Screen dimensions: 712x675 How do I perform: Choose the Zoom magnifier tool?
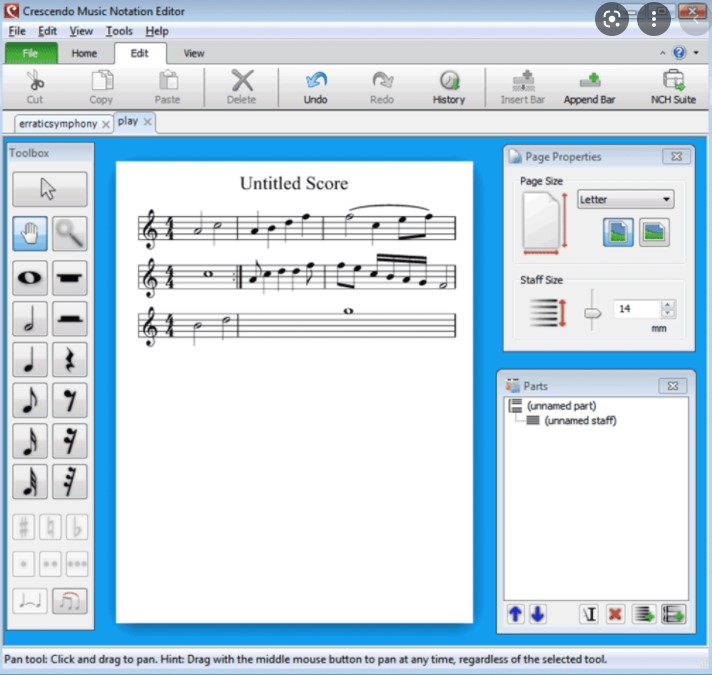69,234
